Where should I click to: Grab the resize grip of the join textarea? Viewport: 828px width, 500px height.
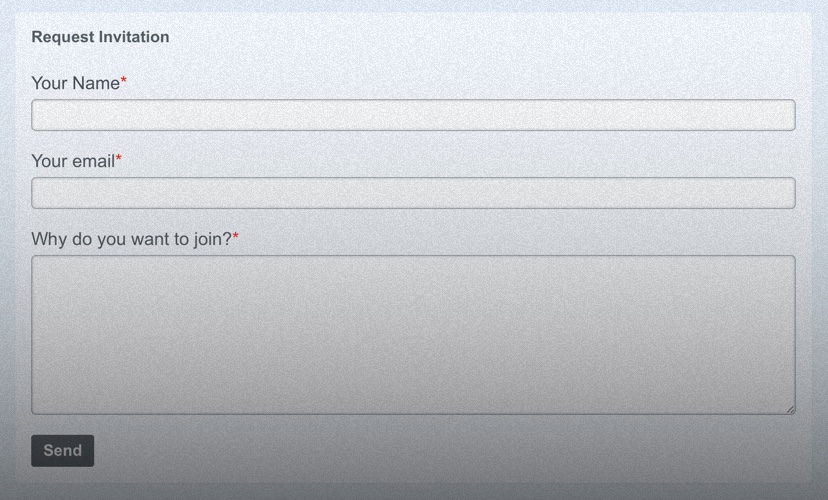click(x=790, y=409)
